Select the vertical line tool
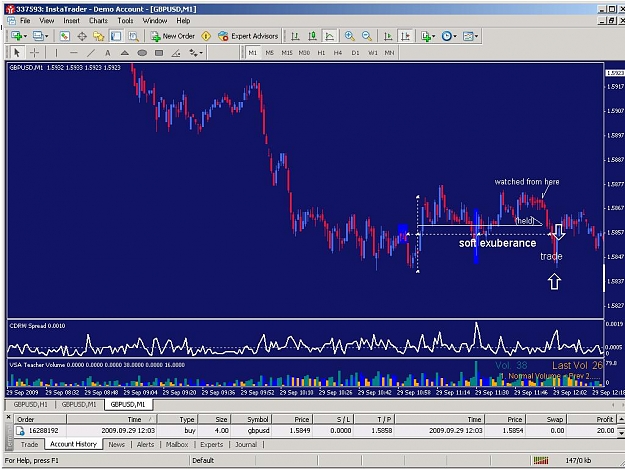Viewport: 625px width, 469px height. click(56, 53)
